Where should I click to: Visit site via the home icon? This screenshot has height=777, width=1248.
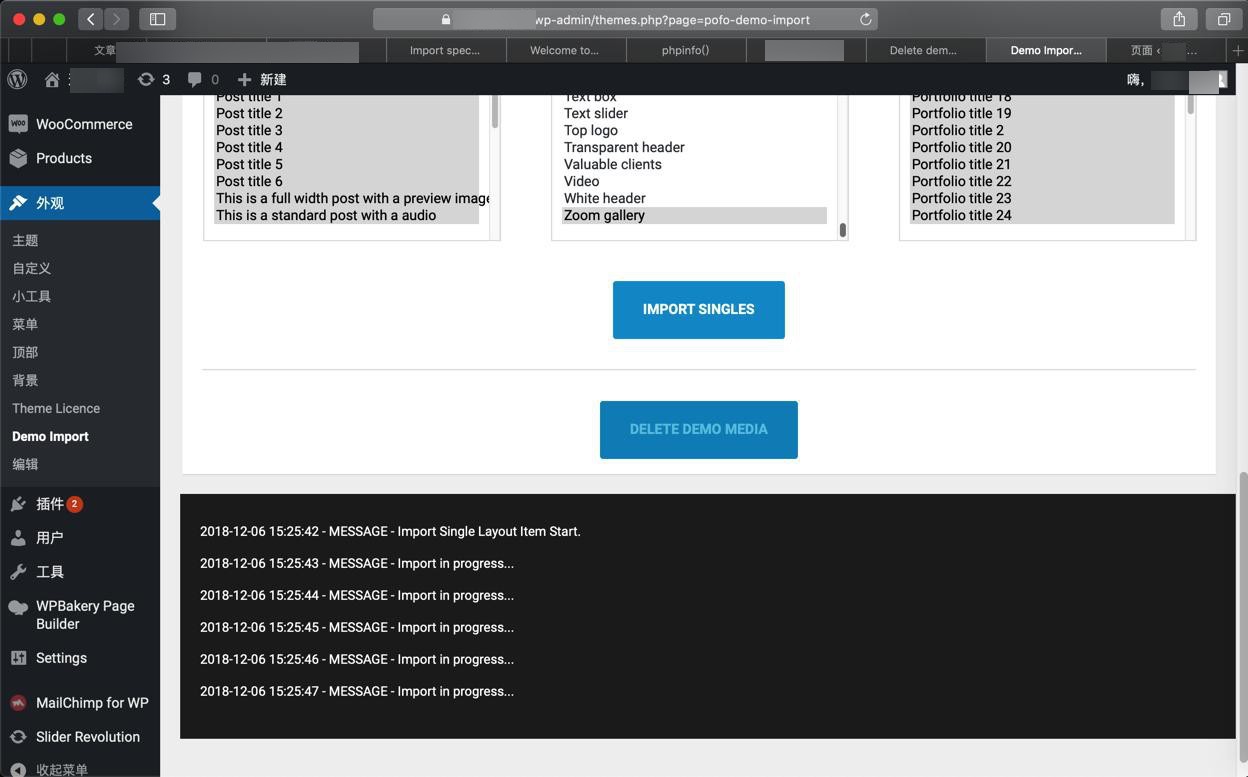pos(52,79)
